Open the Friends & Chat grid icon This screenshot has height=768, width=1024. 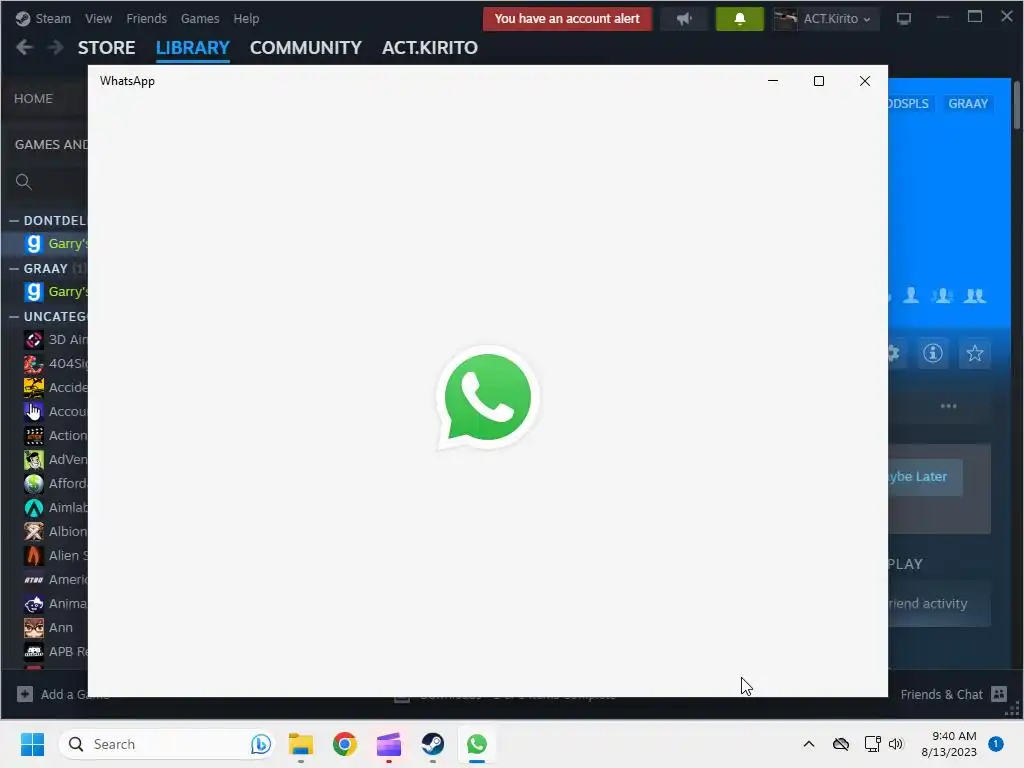[999, 694]
